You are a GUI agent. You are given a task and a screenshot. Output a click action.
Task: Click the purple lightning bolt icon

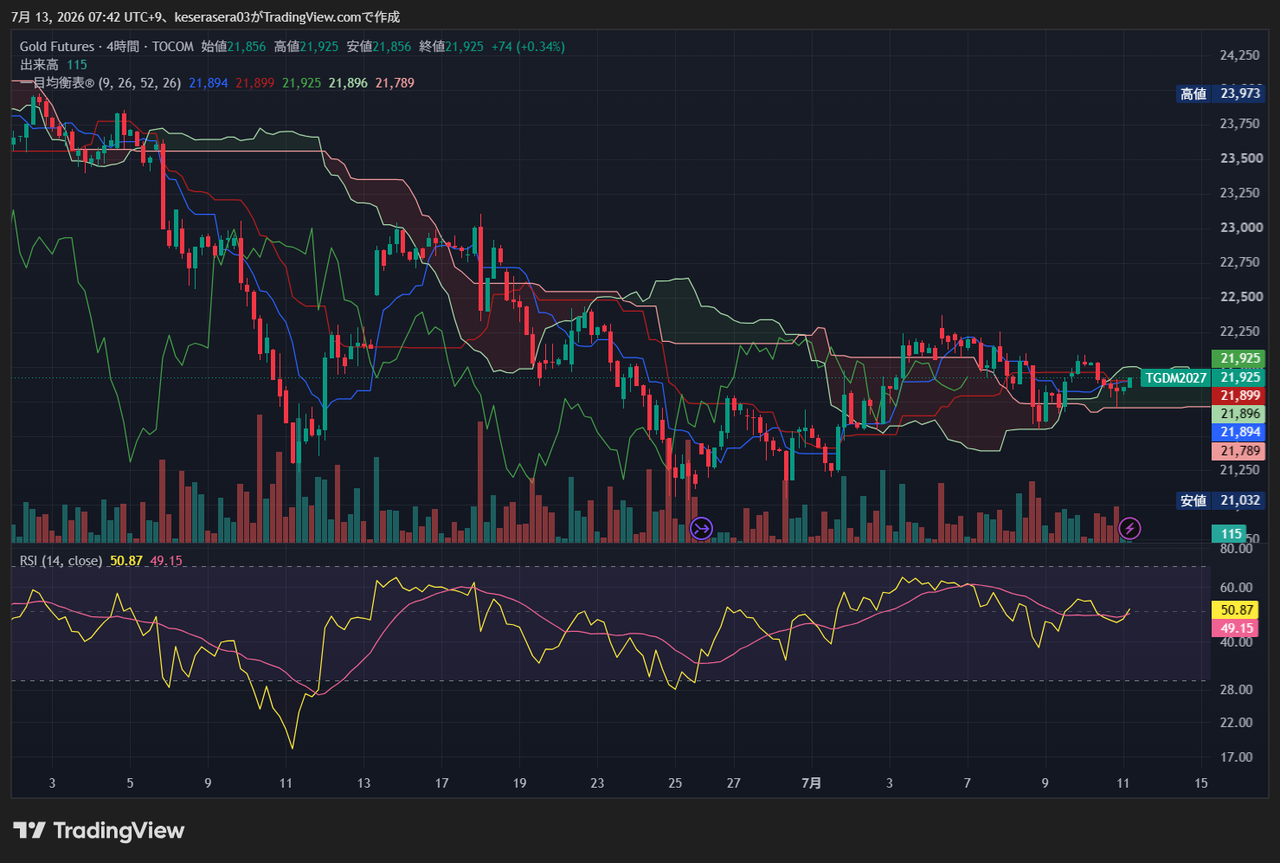pyautogui.click(x=1129, y=527)
